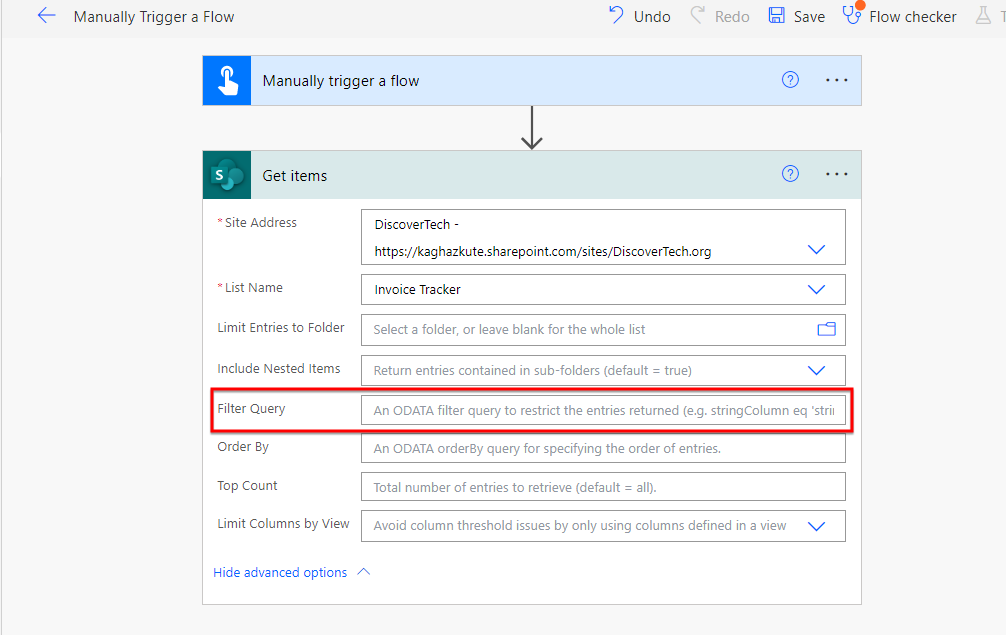
Task: Click the Filter Query input field
Action: pos(603,410)
